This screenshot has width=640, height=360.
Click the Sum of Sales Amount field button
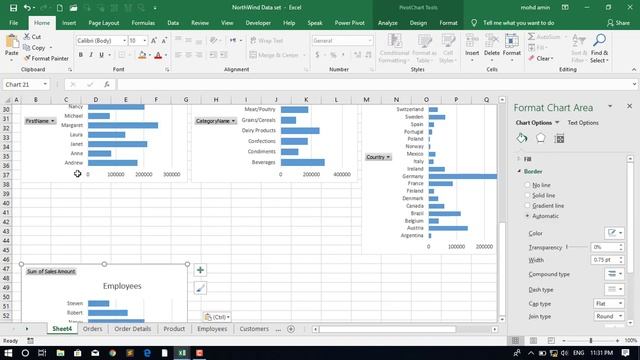click(51, 271)
